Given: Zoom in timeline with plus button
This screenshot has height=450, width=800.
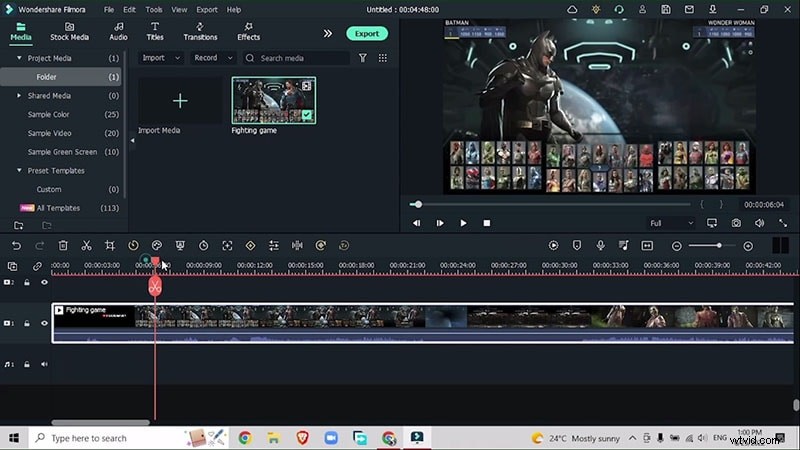Looking at the screenshot, I should (x=748, y=246).
